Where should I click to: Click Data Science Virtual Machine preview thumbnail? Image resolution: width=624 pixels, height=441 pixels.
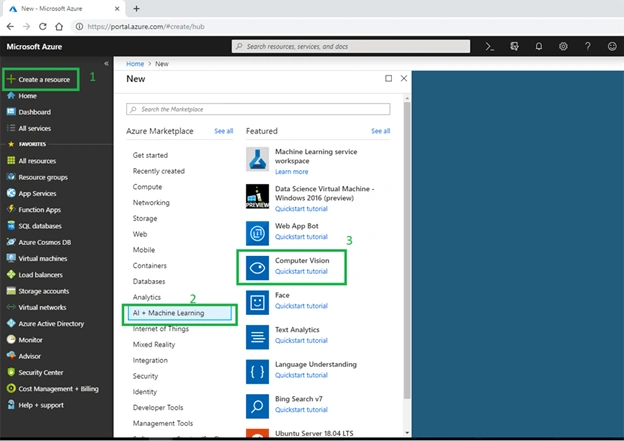257,196
